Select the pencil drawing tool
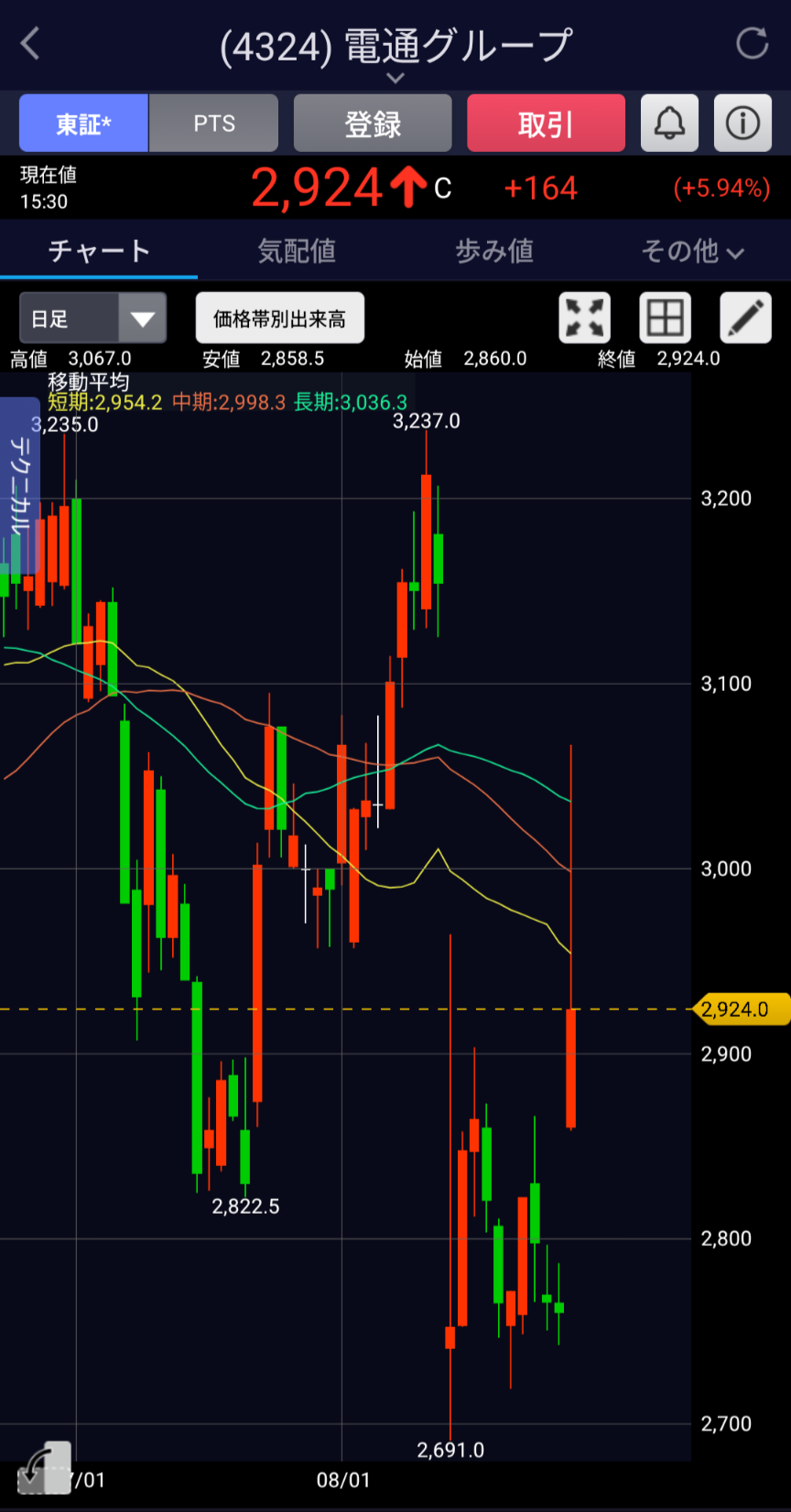Viewport: 791px width, 1512px height. [x=745, y=319]
